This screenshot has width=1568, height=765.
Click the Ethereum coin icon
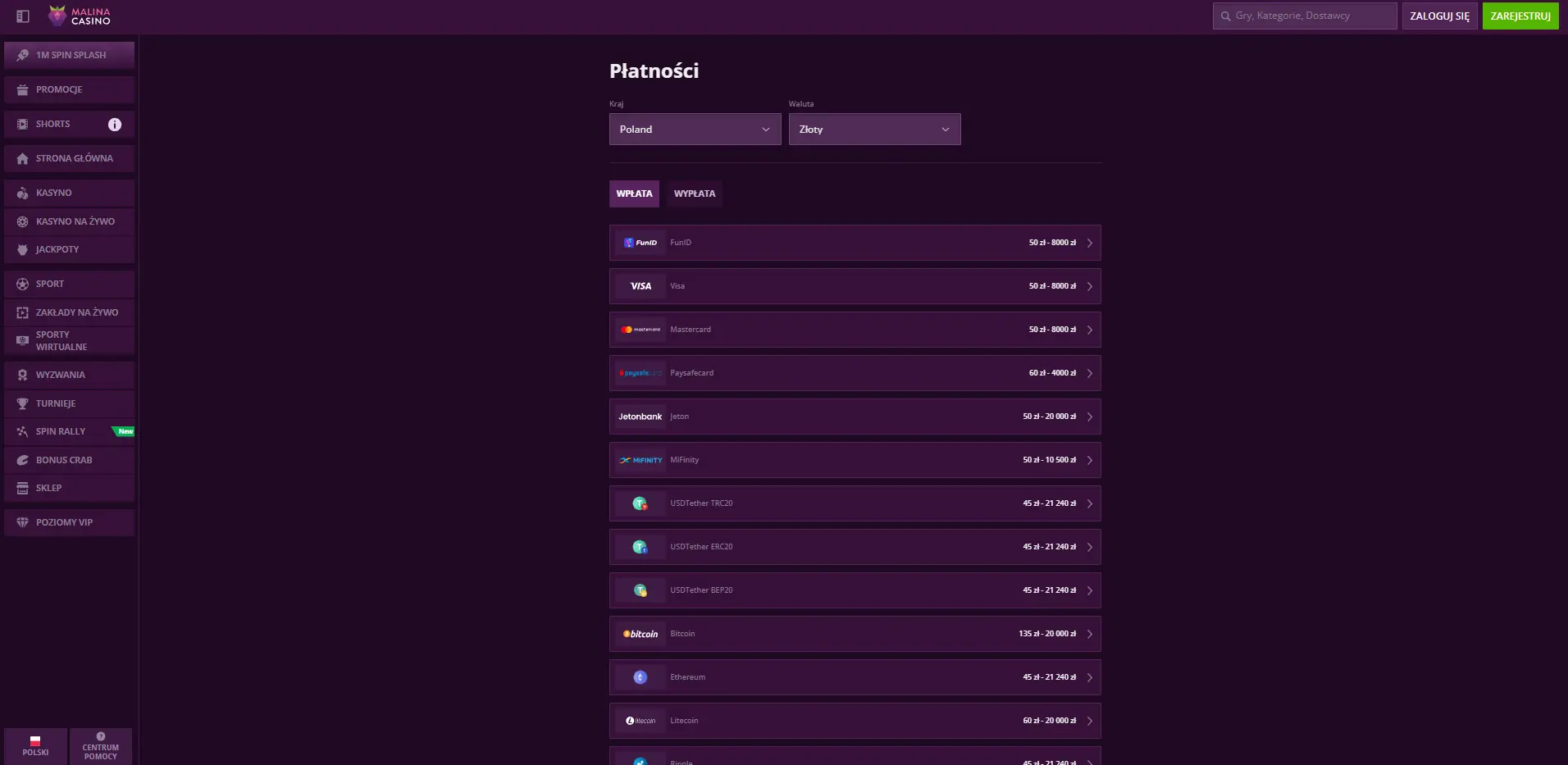(640, 677)
